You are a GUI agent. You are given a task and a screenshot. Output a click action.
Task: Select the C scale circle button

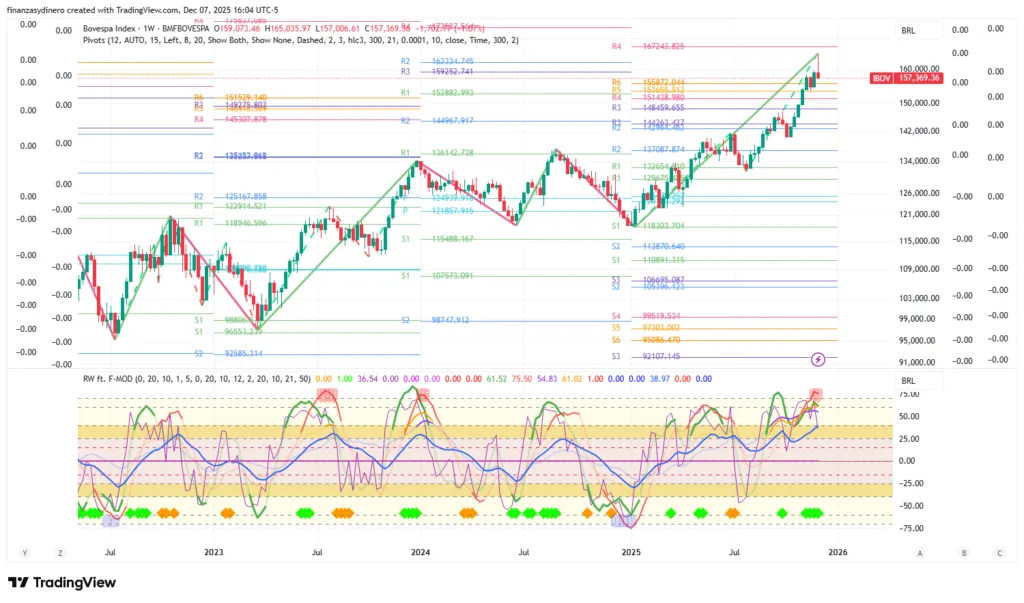pyautogui.click(x=998, y=551)
